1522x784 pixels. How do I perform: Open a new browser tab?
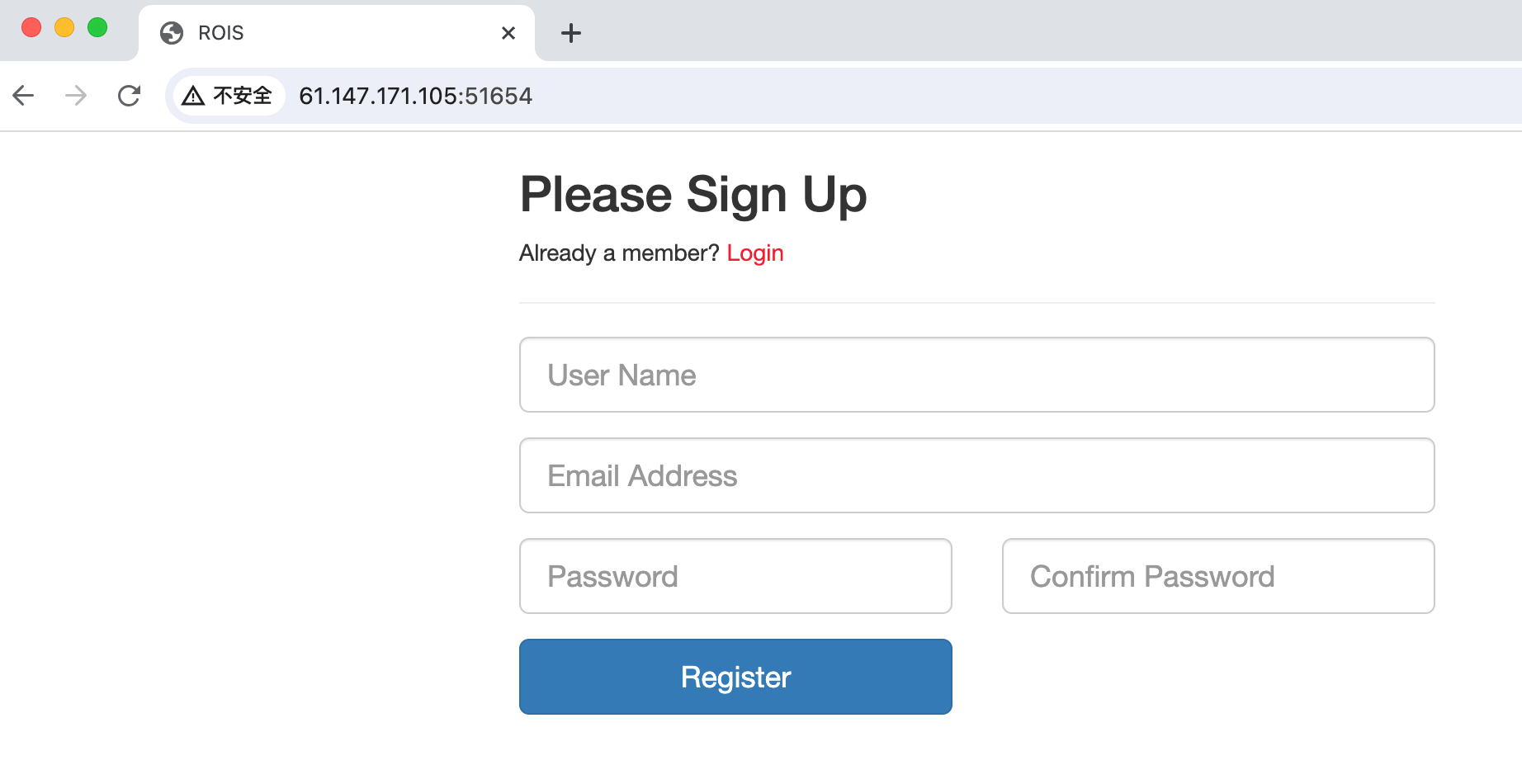click(570, 33)
